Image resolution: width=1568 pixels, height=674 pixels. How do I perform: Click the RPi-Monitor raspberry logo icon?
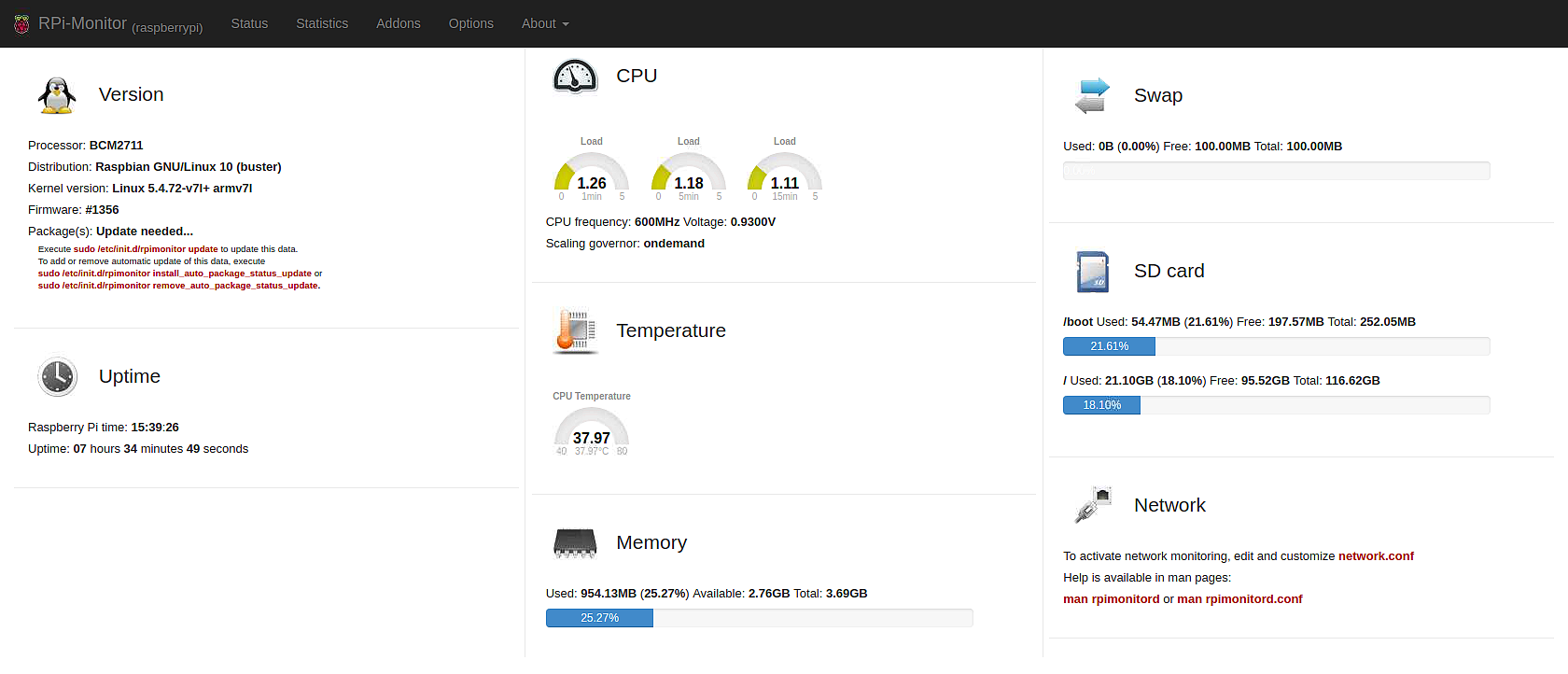pyautogui.click(x=21, y=24)
